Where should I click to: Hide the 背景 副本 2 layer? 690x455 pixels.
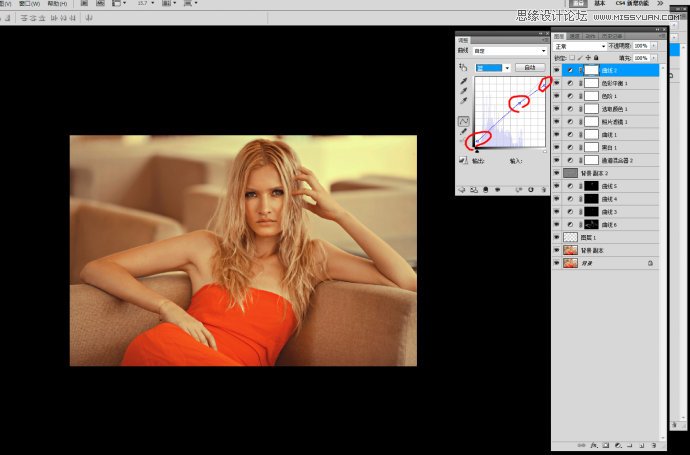(557, 173)
